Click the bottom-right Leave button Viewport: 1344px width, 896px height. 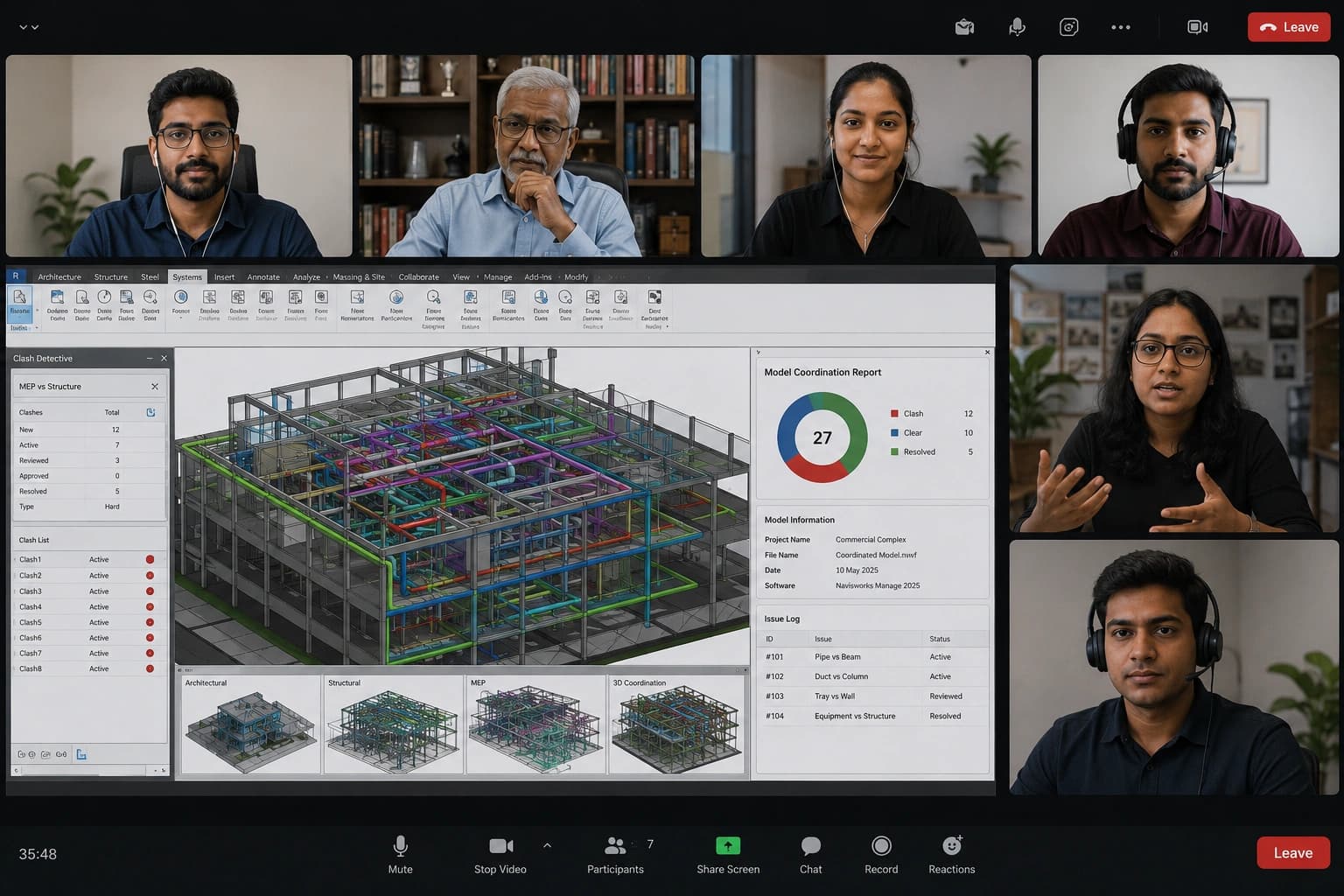tap(1293, 853)
